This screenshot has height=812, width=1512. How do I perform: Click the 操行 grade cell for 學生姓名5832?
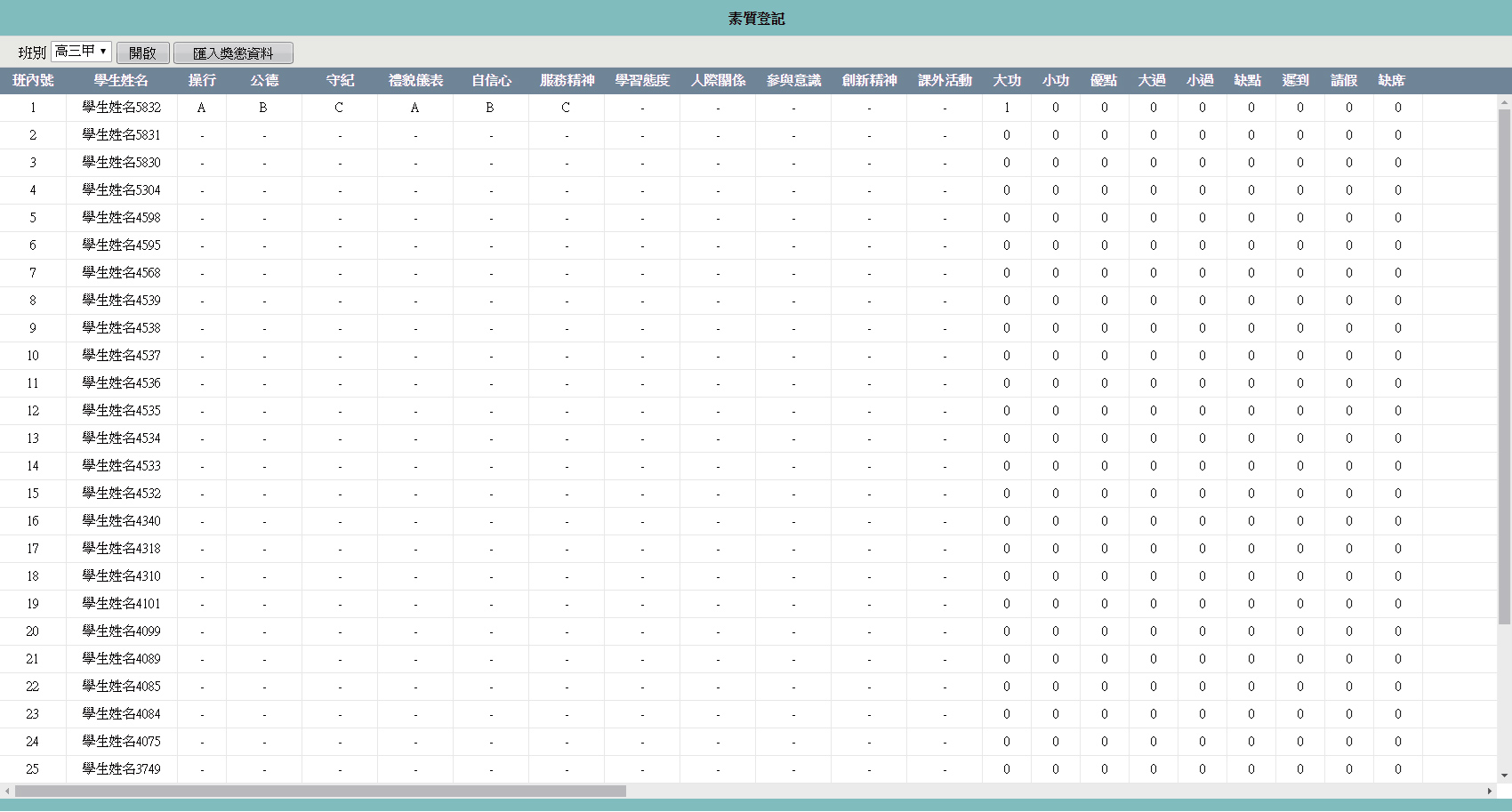point(202,108)
